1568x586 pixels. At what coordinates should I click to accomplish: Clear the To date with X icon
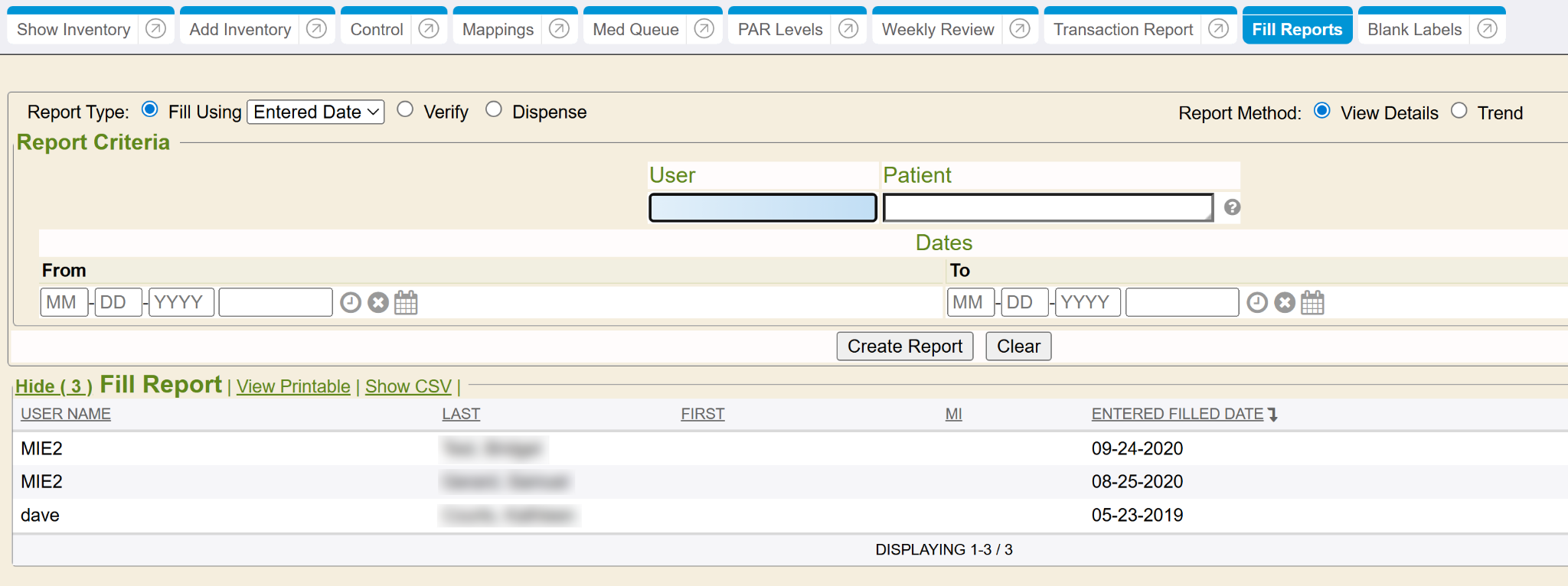(1285, 303)
